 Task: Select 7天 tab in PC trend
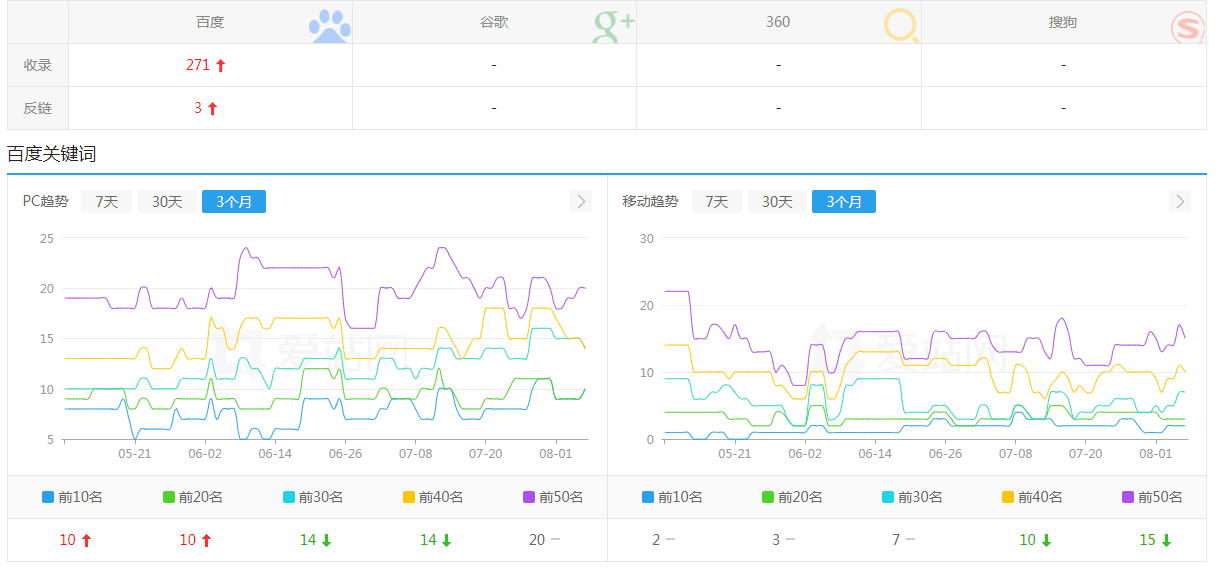107,202
